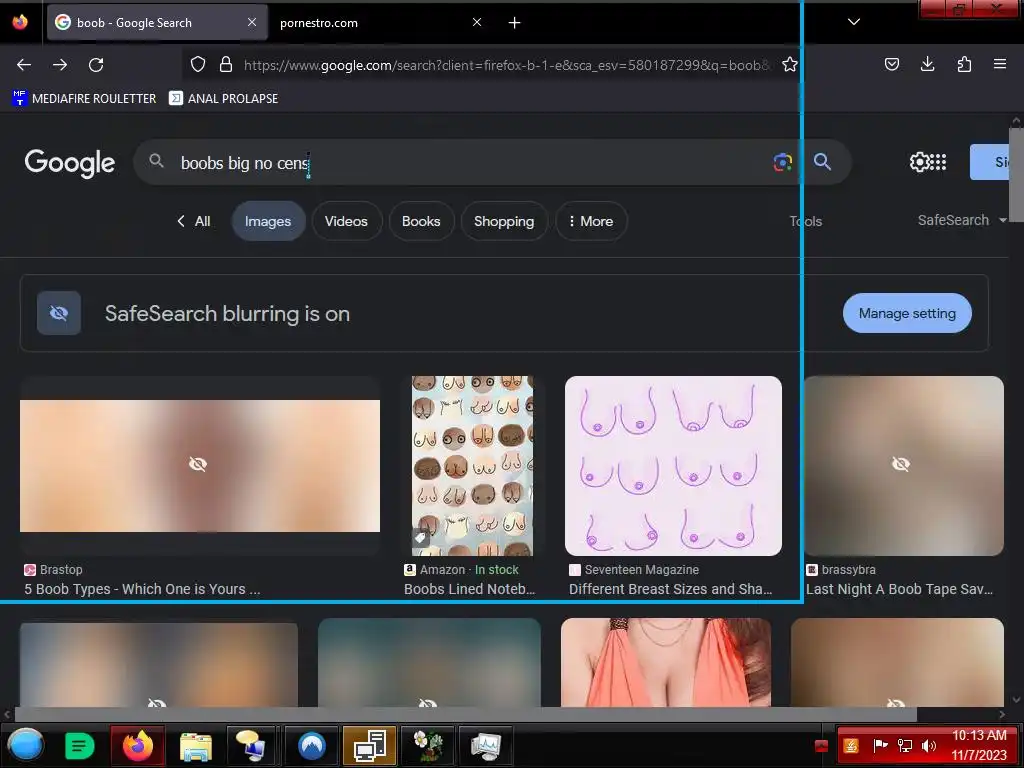This screenshot has height=768, width=1024.
Task: Open the performance monitor taskbar icon
Action: point(486,746)
